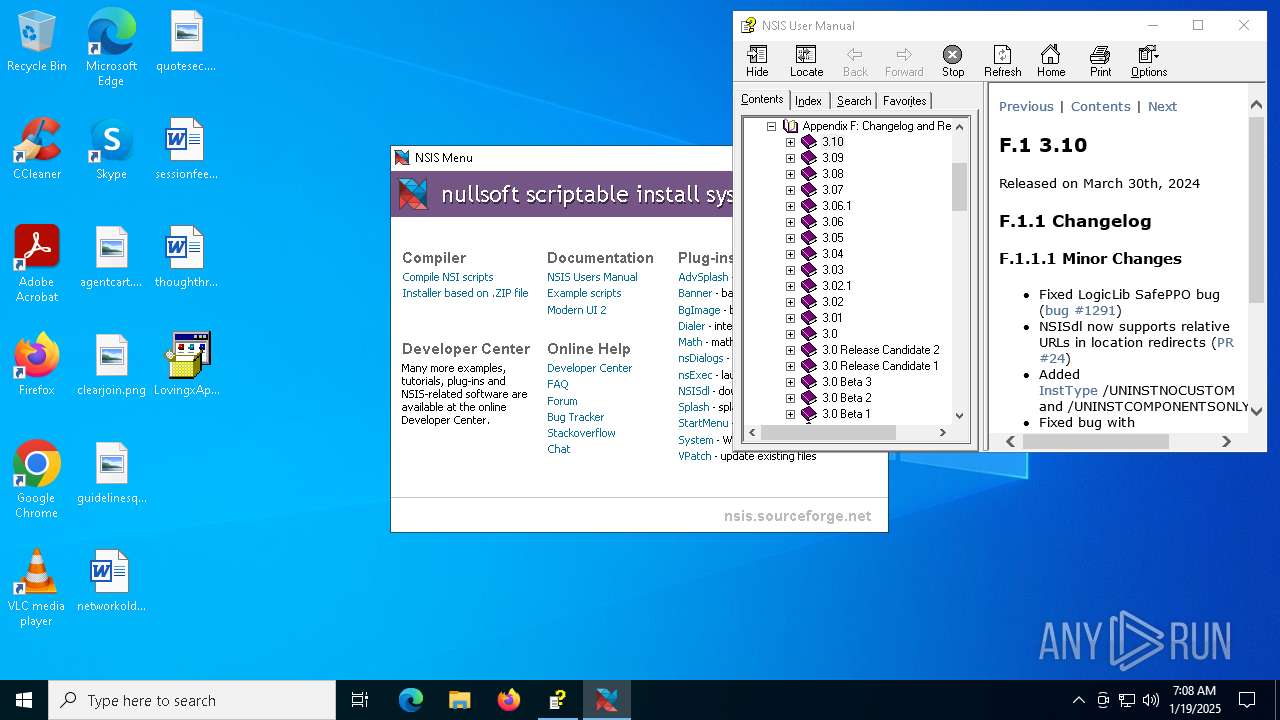Expand the 3.06.1 tree node
1280x720 pixels.
(790, 206)
